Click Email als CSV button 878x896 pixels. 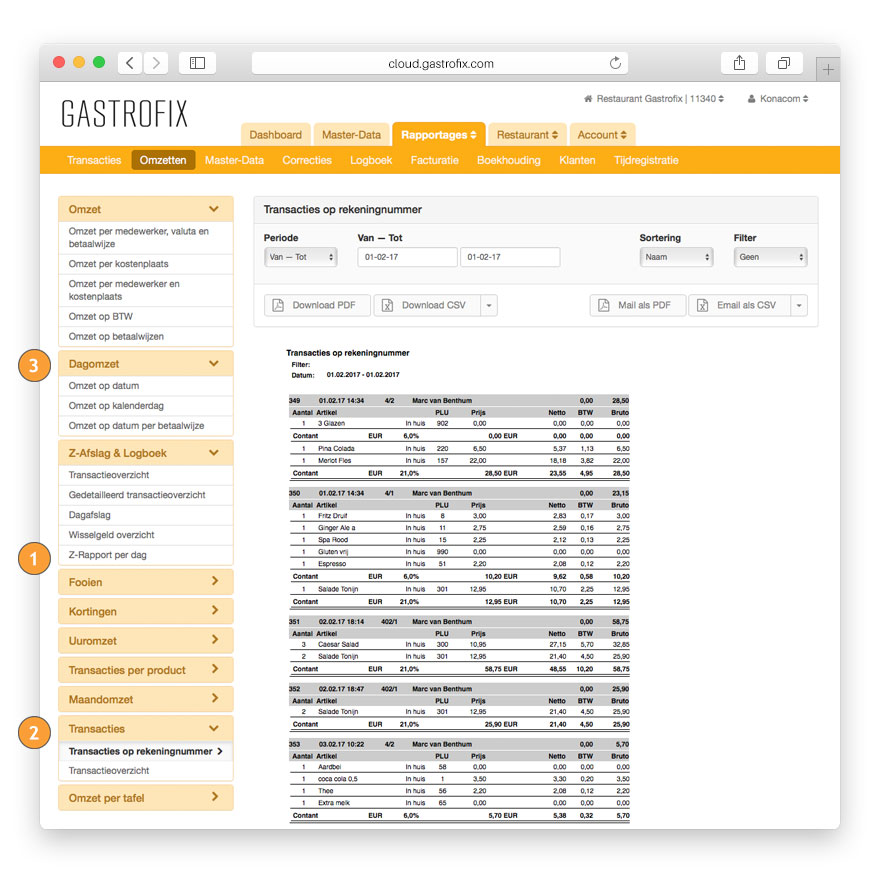coord(740,305)
